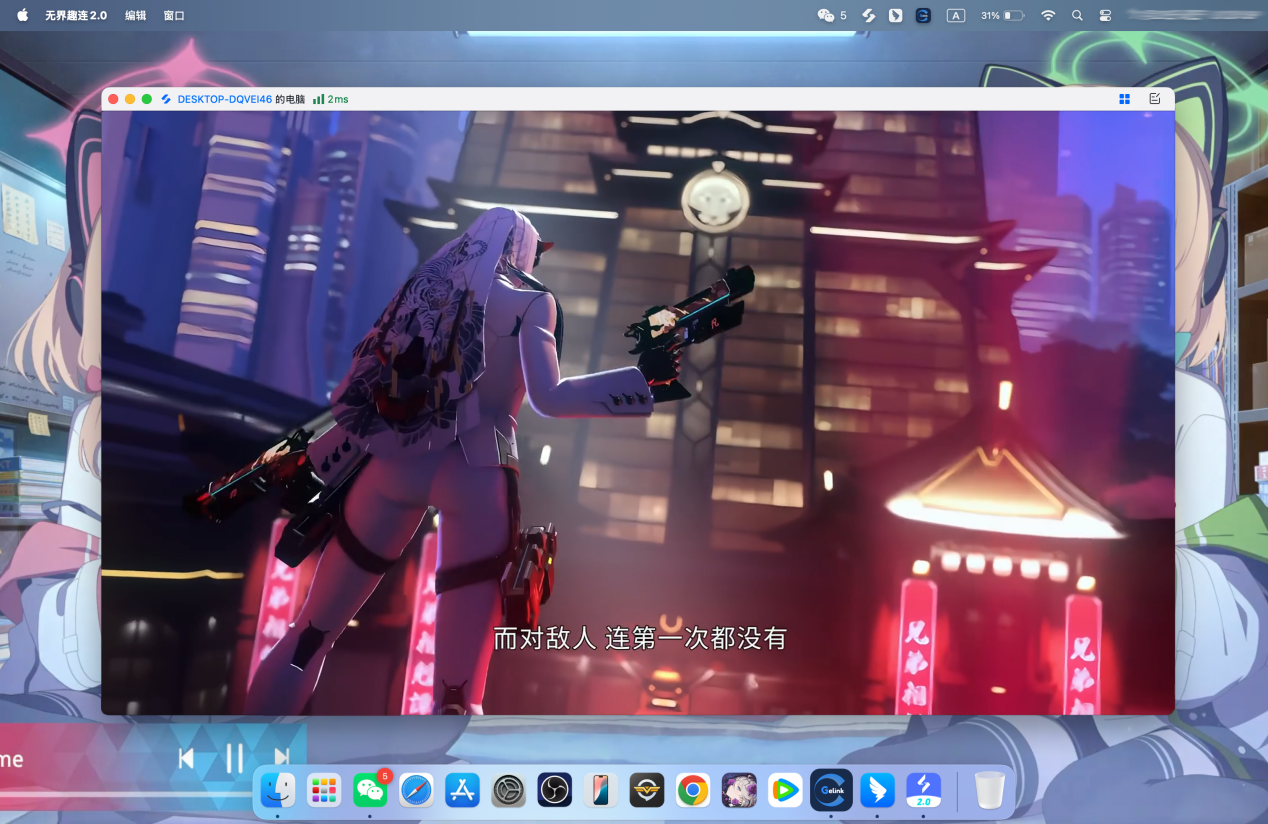The height and width of the screenshot is (824, 1268).
Task: Open the battery status showing 31%
Action: (1002, 15)
